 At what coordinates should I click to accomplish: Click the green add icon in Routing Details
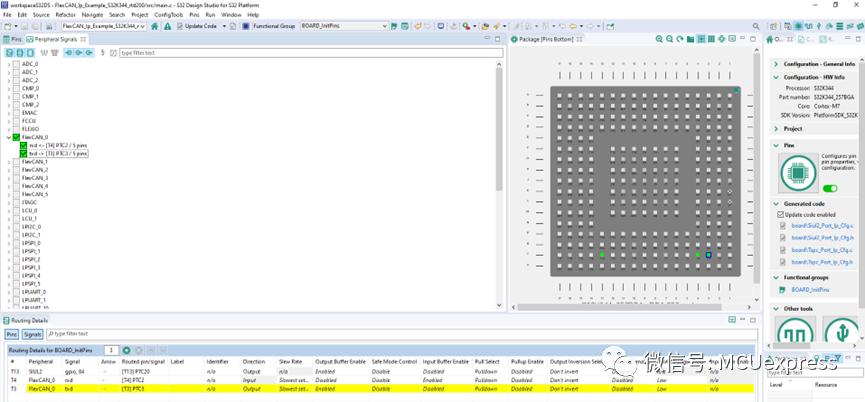click(126, 350)
